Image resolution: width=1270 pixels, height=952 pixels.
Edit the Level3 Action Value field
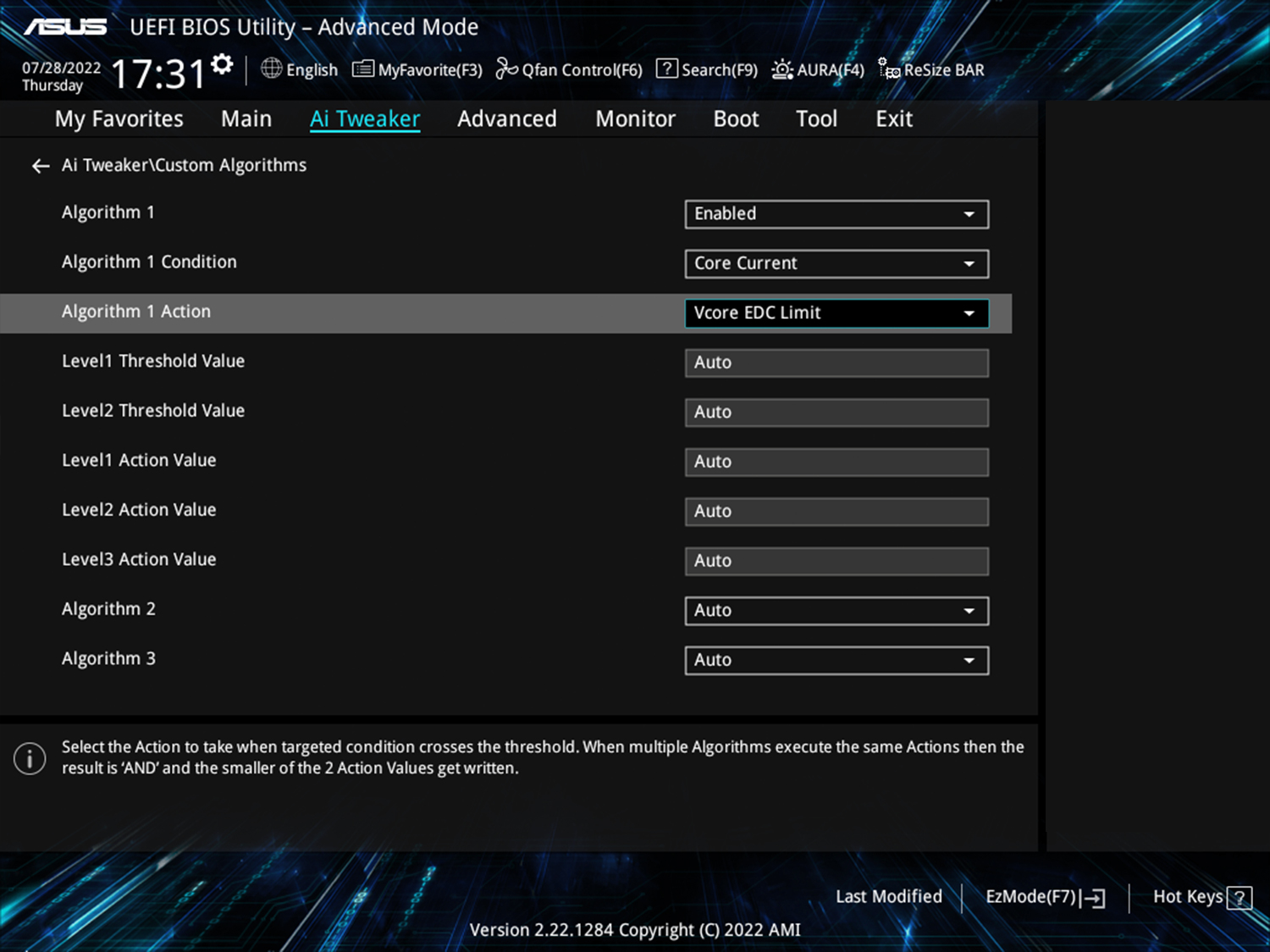click(x=837, y=560)
